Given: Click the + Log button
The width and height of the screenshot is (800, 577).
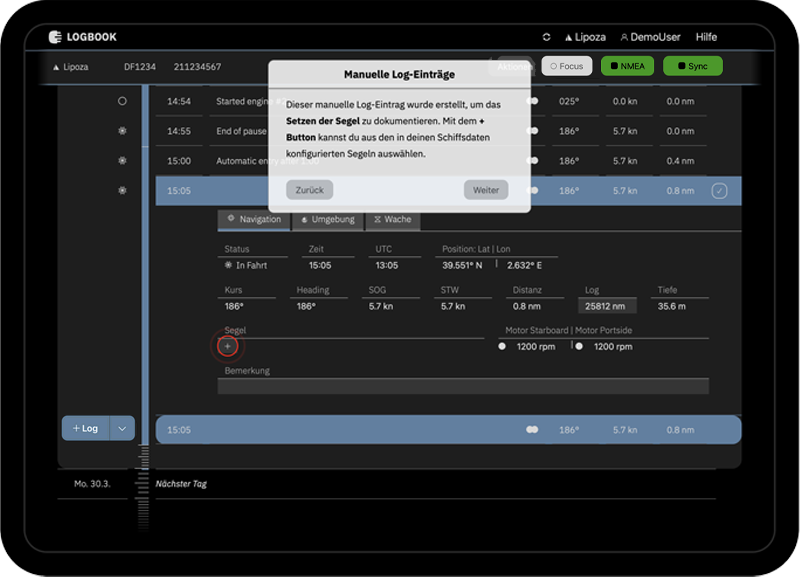Looking at the screenshot, I should [x=85, y=429].
